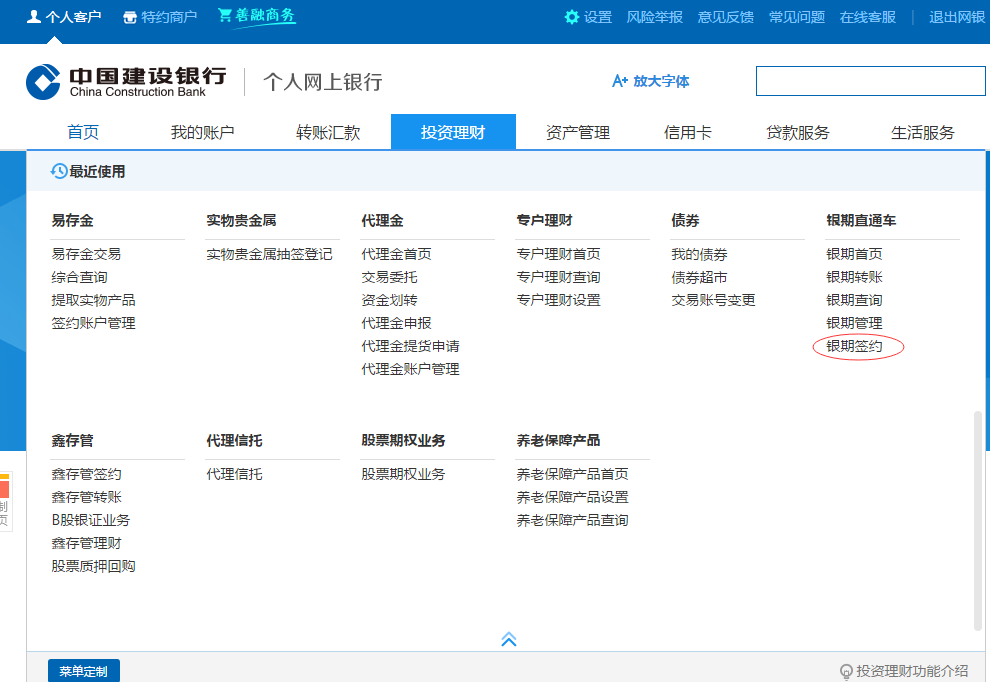Viewport: 990px width, 682px height.
Task: Click the lightbulb icon beside 投资理财功能介绍
Action: point(846,671)
